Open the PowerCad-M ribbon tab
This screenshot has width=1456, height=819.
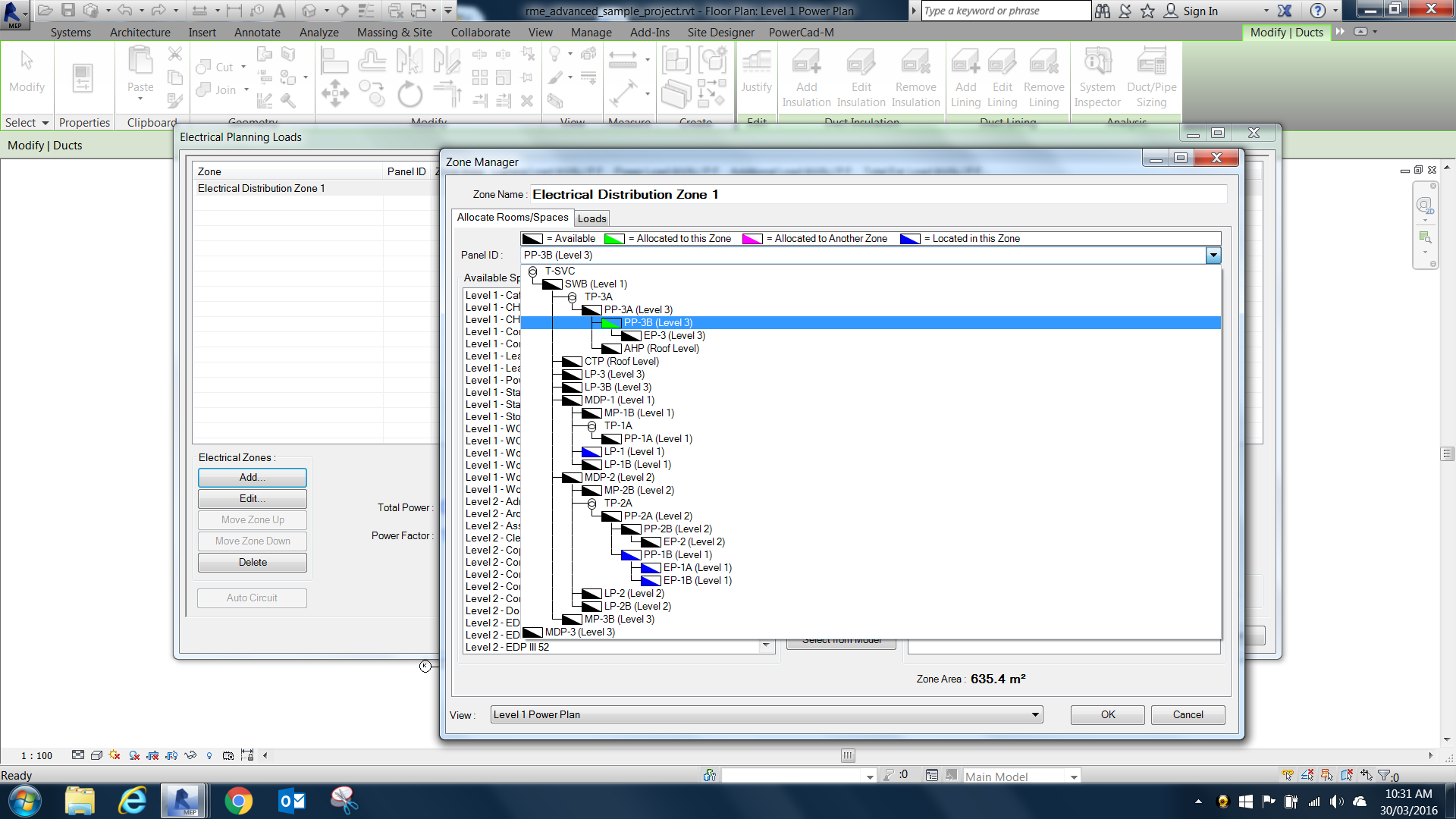(x=801, y=33)
